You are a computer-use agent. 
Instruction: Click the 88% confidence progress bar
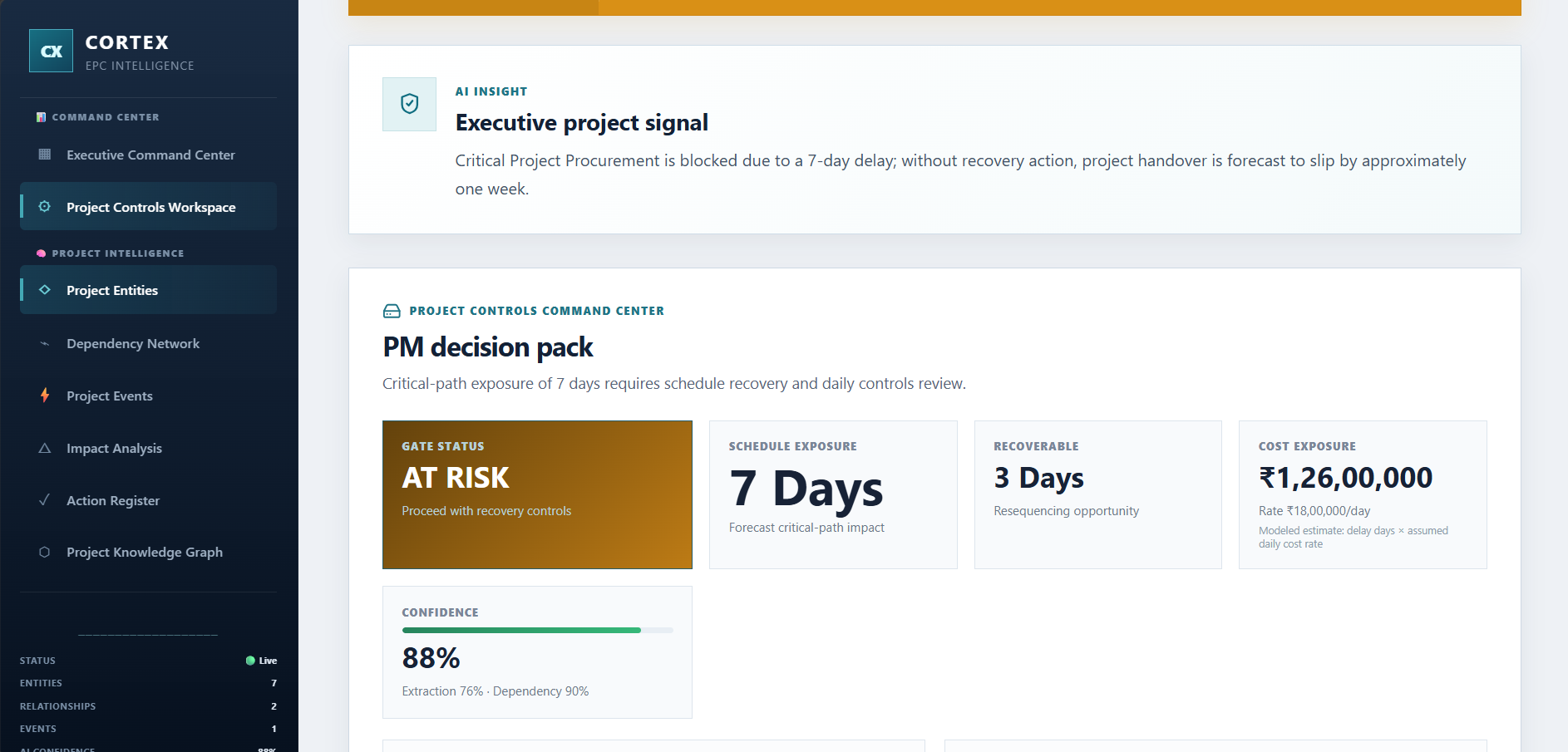(x=537, y=631)
